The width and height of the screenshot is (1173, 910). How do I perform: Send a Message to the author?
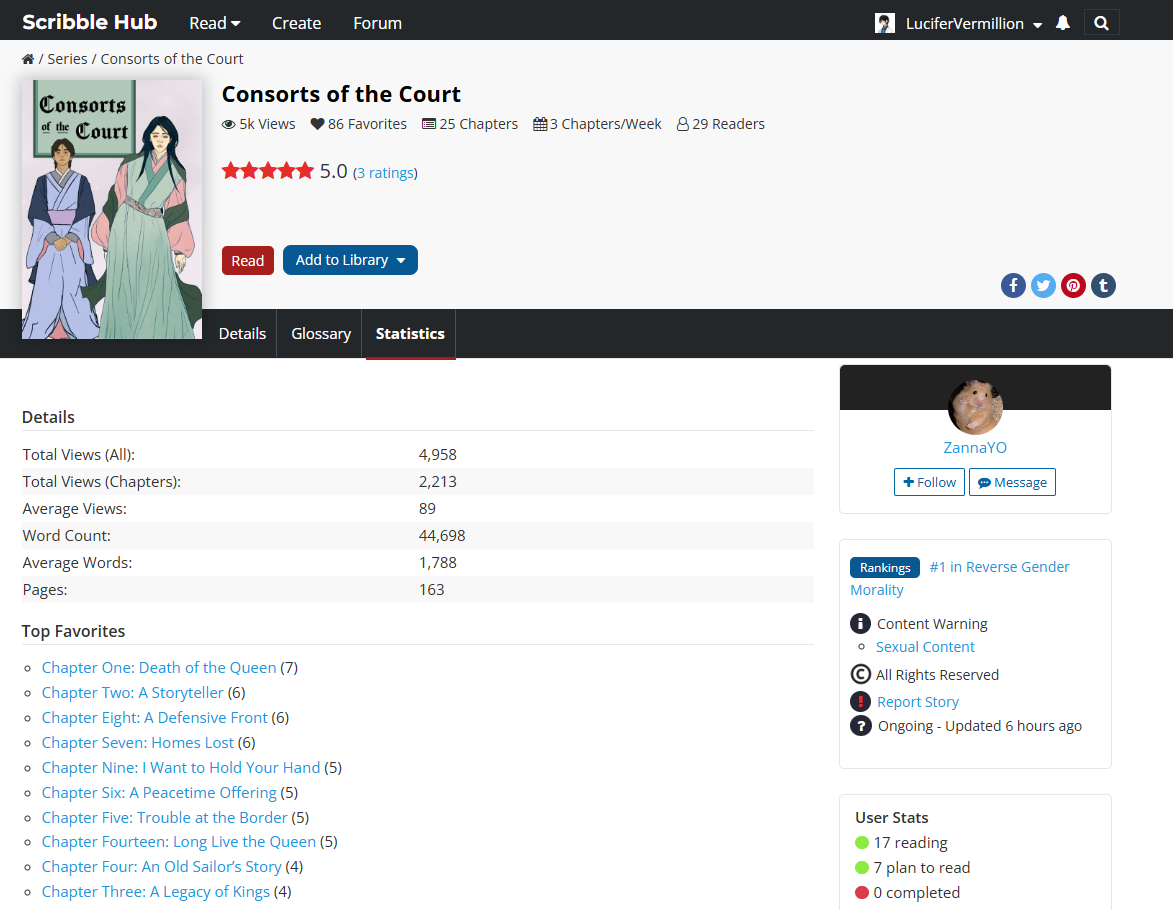click(1012, 482)
